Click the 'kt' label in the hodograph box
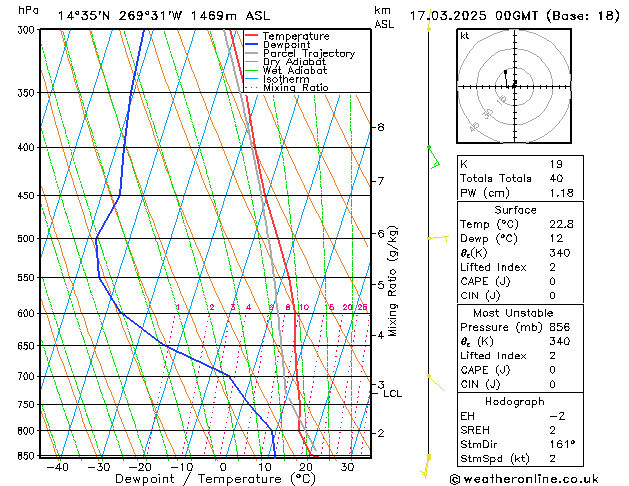The image size is (629, 486). pos(465,35)
